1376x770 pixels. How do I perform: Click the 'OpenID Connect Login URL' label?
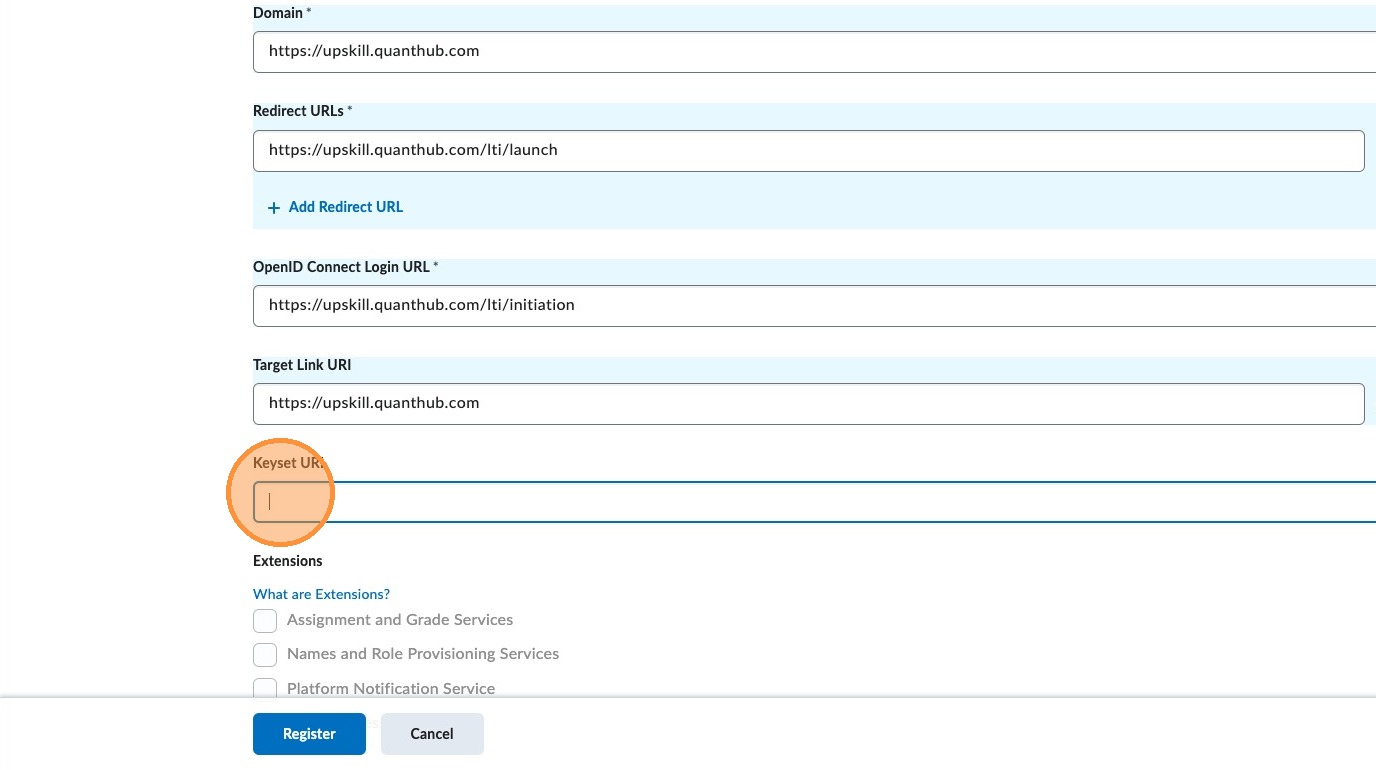click(x=341, y=267)
